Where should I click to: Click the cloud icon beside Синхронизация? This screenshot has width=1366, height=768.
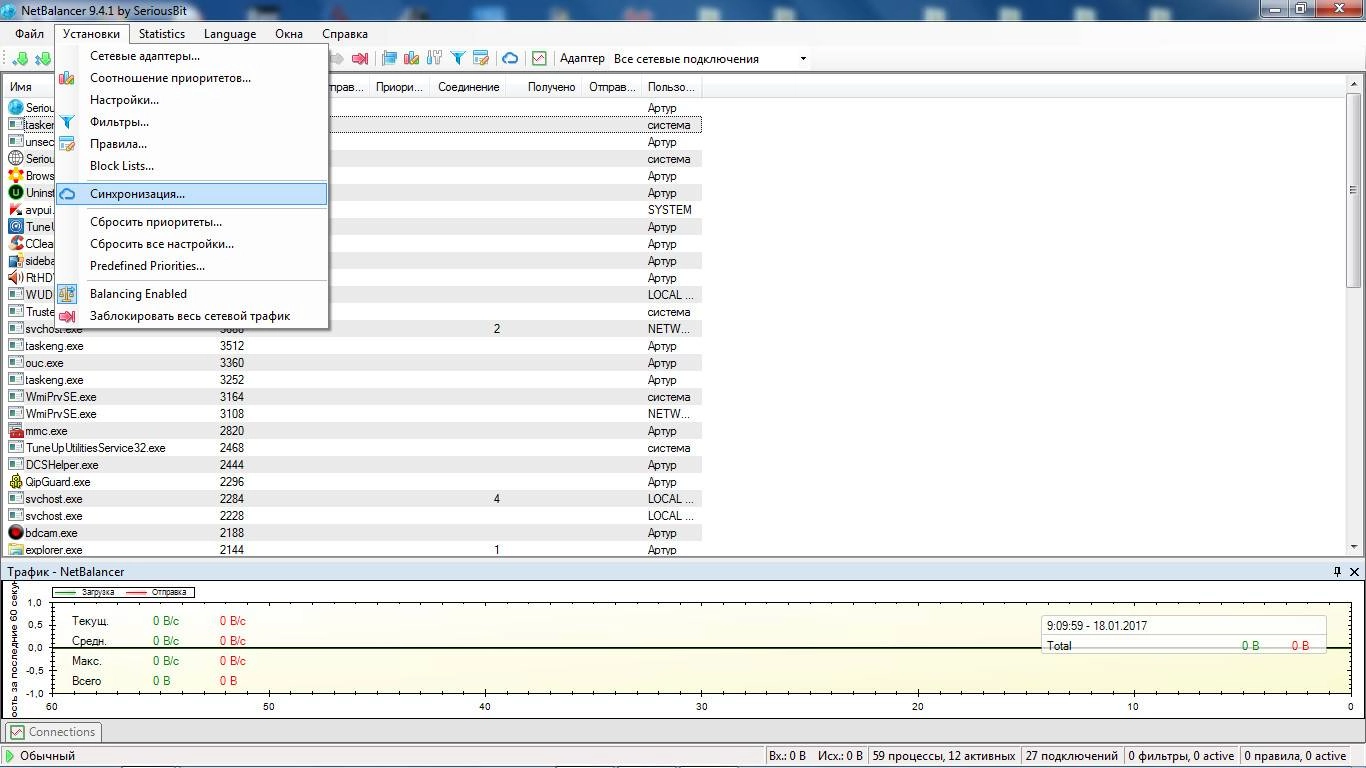click(x=67, y=194)
